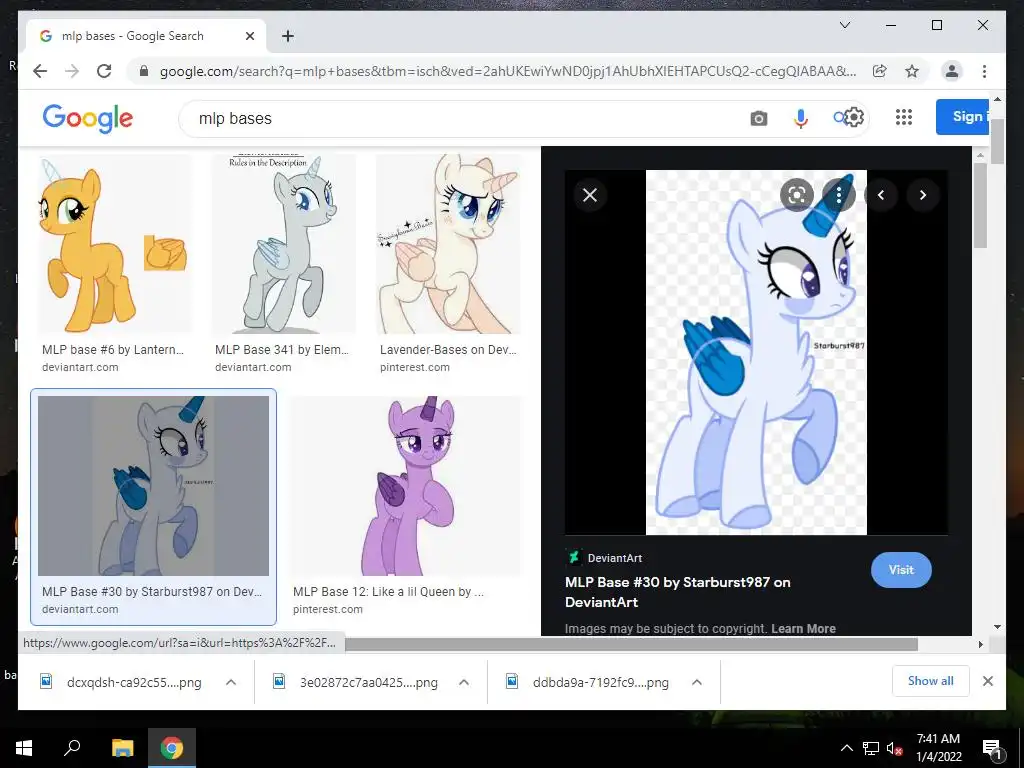Click the horizontal scrollbar
The height and width of the screenshot is (768, 1024).
coord(631,644)
